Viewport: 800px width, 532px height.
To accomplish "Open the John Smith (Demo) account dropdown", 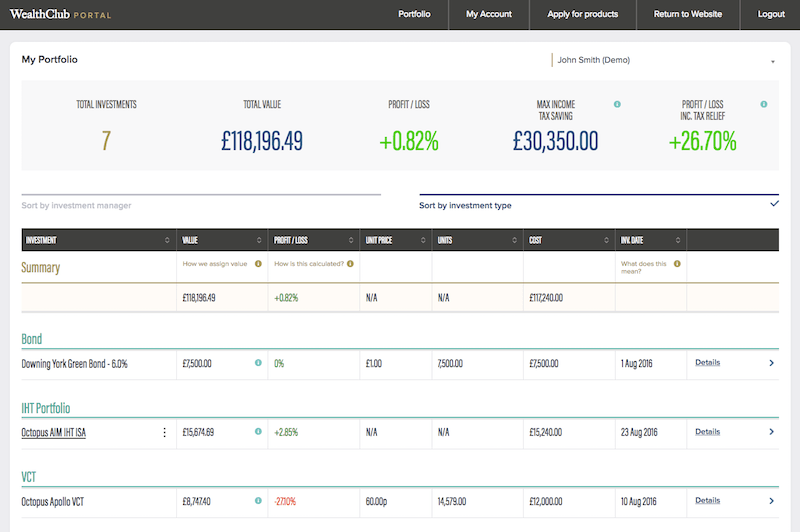I will (x=663, y=60).
